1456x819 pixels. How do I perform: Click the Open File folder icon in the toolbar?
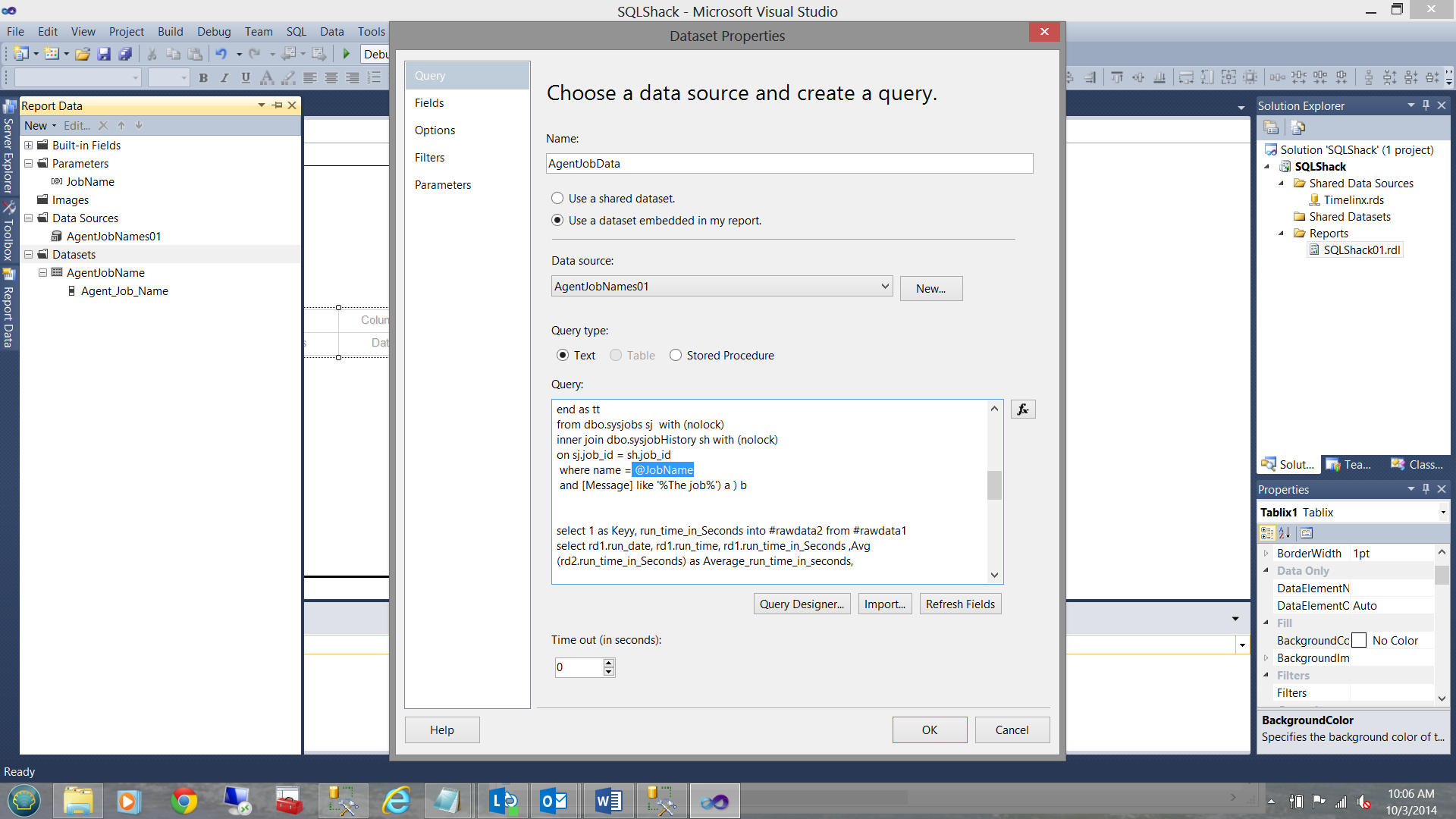83,54
